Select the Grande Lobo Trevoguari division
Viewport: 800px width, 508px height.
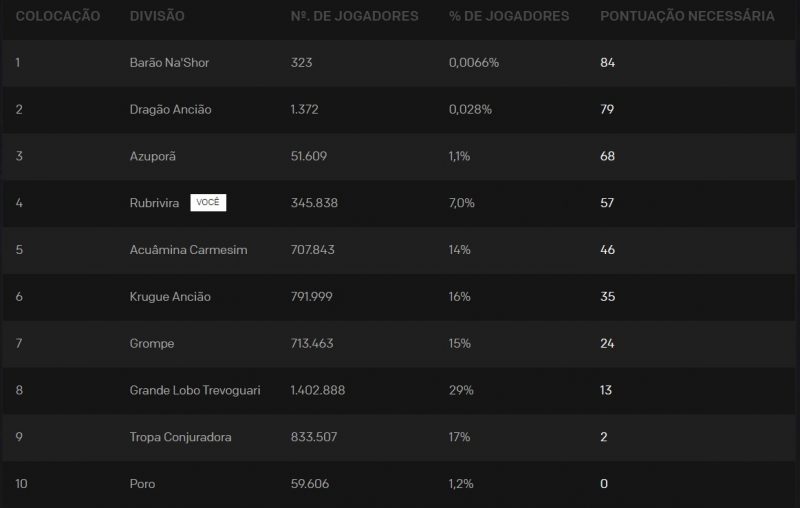(x=195, y=390)
